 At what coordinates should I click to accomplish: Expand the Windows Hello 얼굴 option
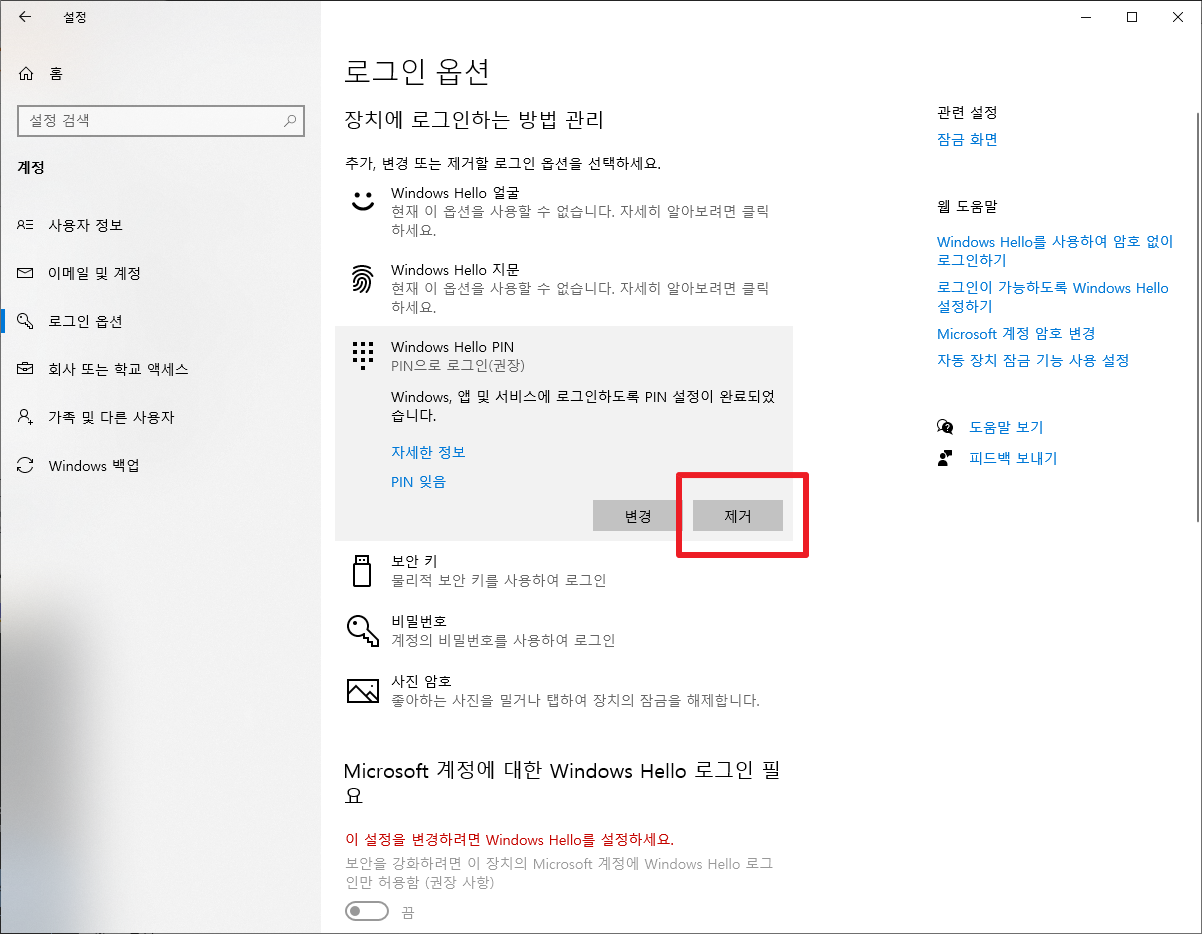click(564, 209)
